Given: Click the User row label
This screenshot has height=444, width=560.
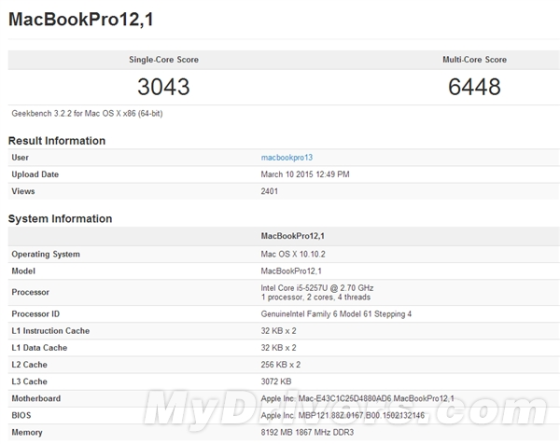Looking at the screenshot, I should click(x=20, y=158).
